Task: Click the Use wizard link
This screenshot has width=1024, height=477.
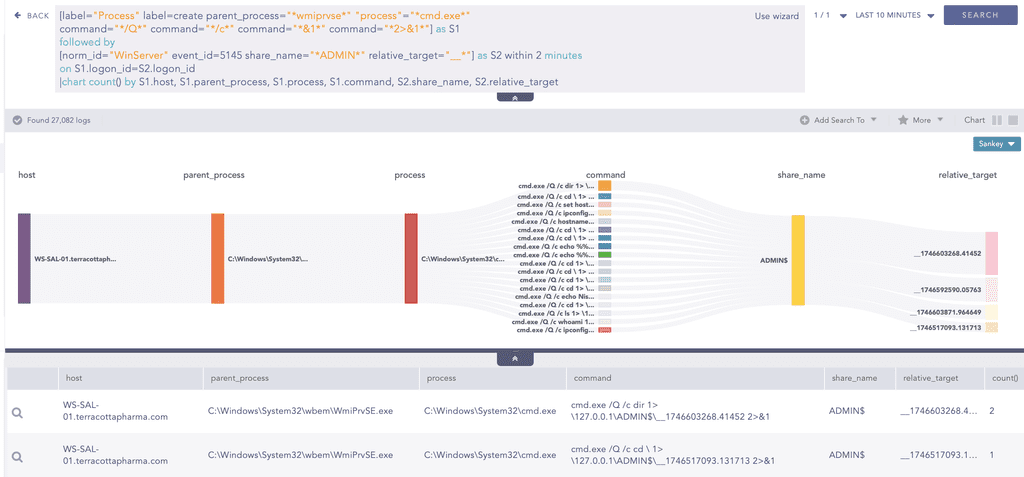Action: coord(776,16)
